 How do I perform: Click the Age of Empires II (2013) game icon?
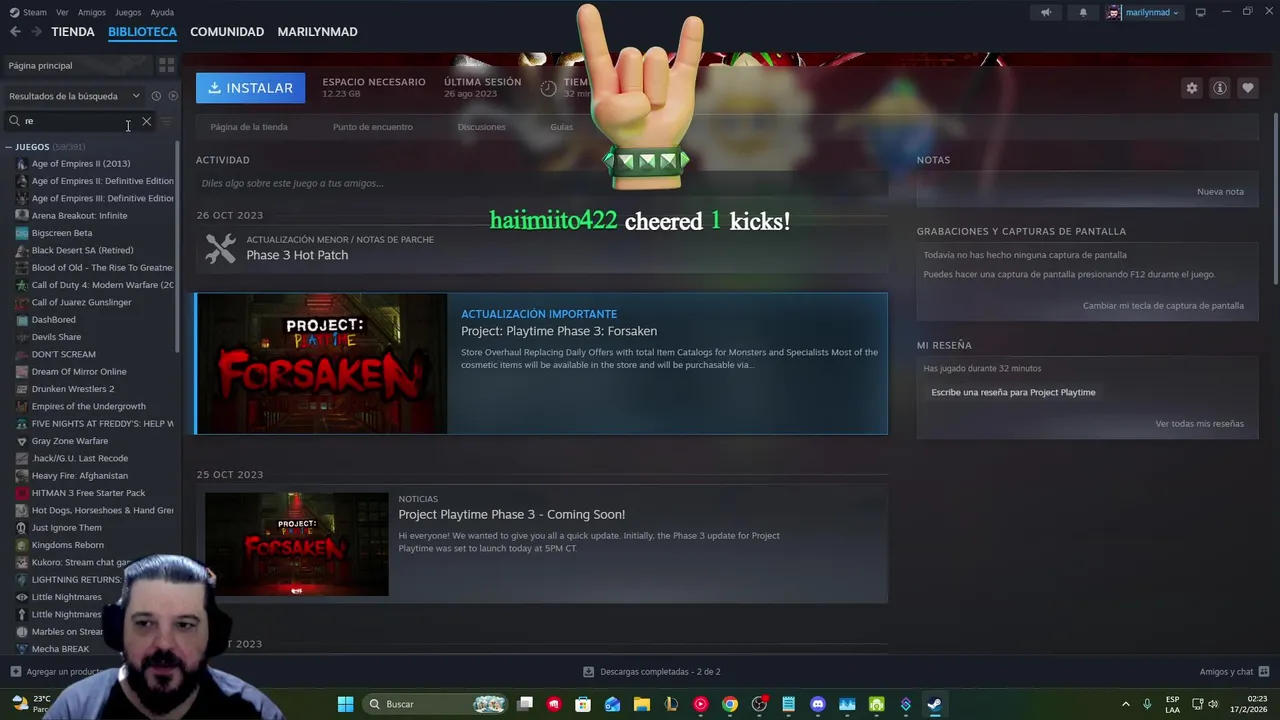pos(22,164)
